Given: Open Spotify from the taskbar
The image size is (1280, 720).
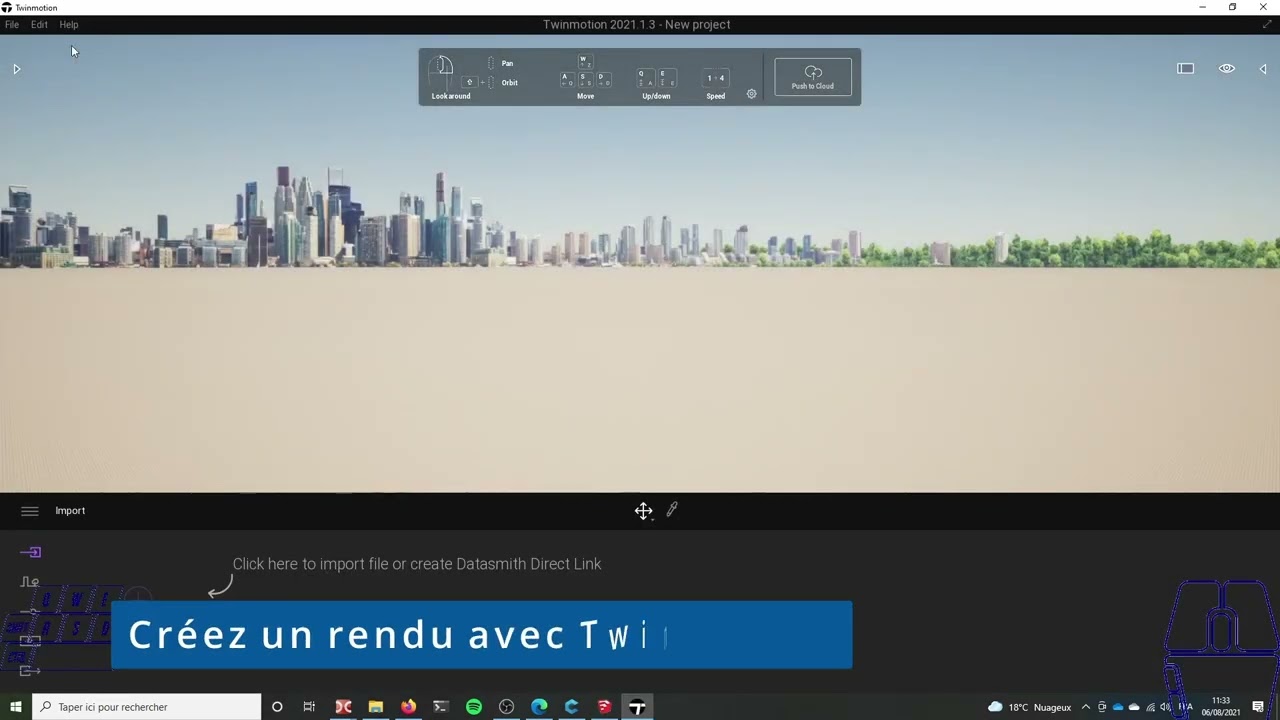Looking at the screenshot, I should click(x=474, y=707).
